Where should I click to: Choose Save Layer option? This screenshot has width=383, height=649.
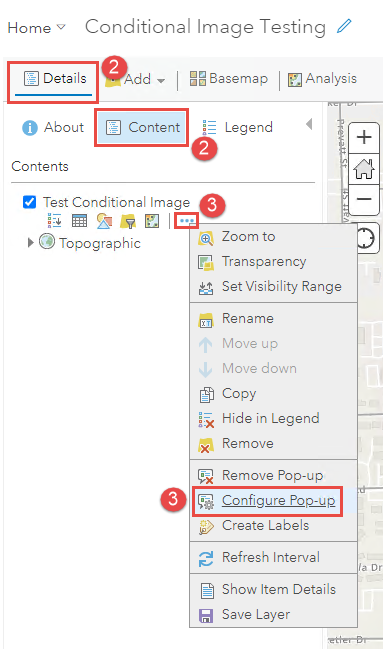tap(273, 615)
